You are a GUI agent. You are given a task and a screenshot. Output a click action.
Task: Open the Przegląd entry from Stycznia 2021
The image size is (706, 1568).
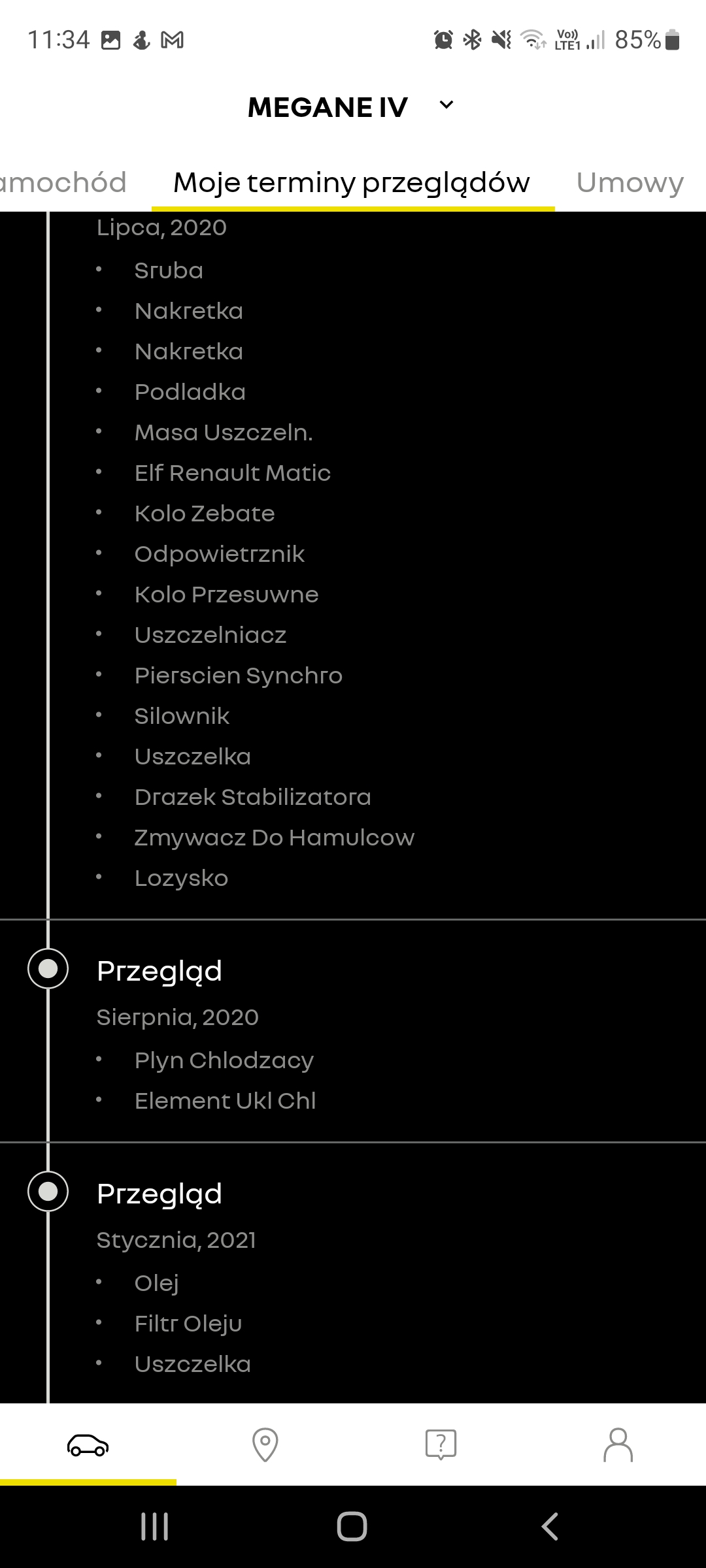[x=160, y=1194]
